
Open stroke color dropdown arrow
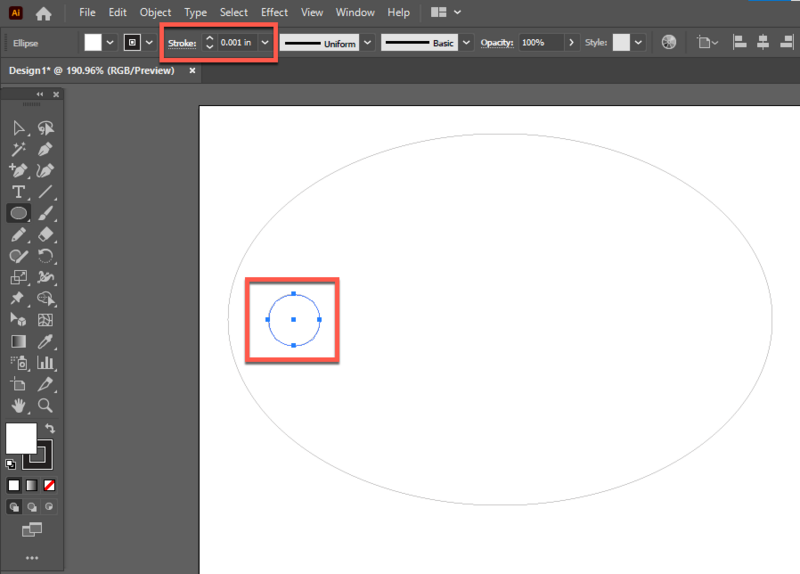(149, 43)
